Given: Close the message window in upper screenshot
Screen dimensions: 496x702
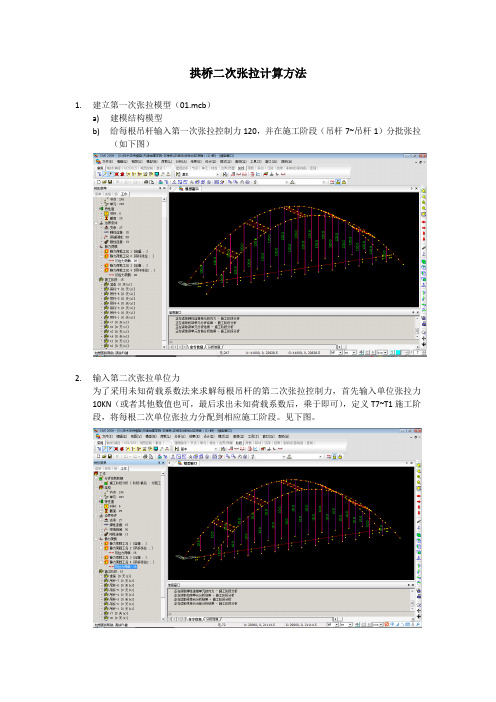Looking at the screenshot, I should tap(418, 312).
